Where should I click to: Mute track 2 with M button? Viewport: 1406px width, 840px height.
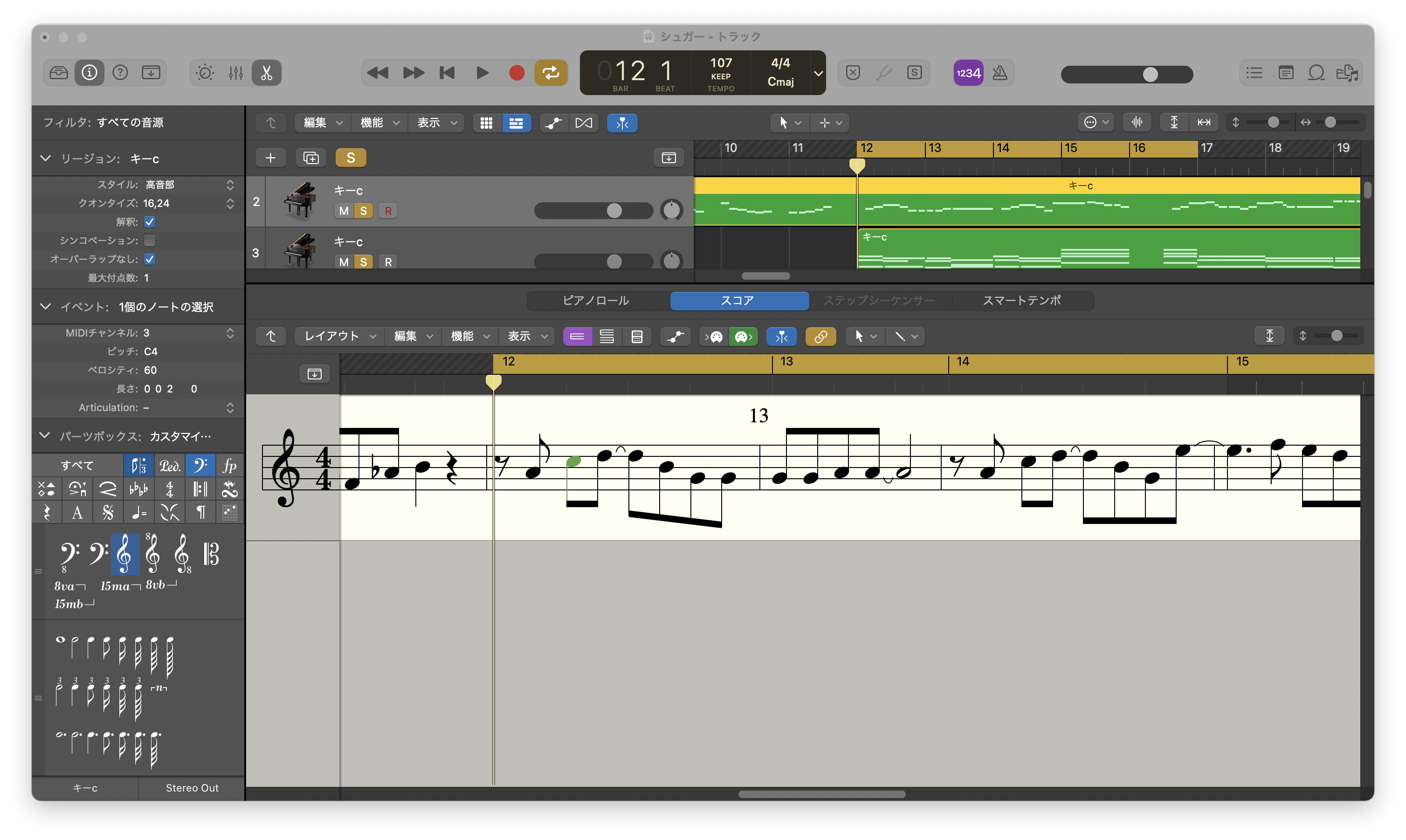(344, 211)
